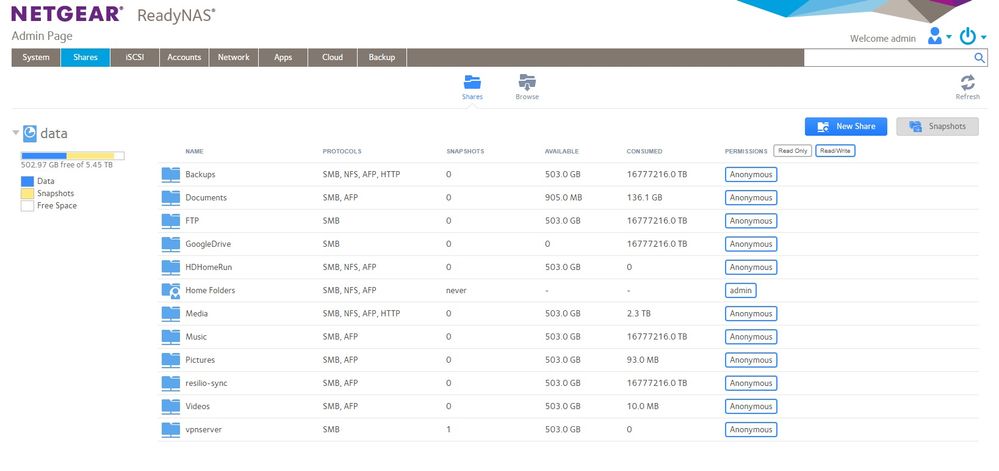Select the Home Folders share icon
Screen dimensions: 999x471
point(170,290)
